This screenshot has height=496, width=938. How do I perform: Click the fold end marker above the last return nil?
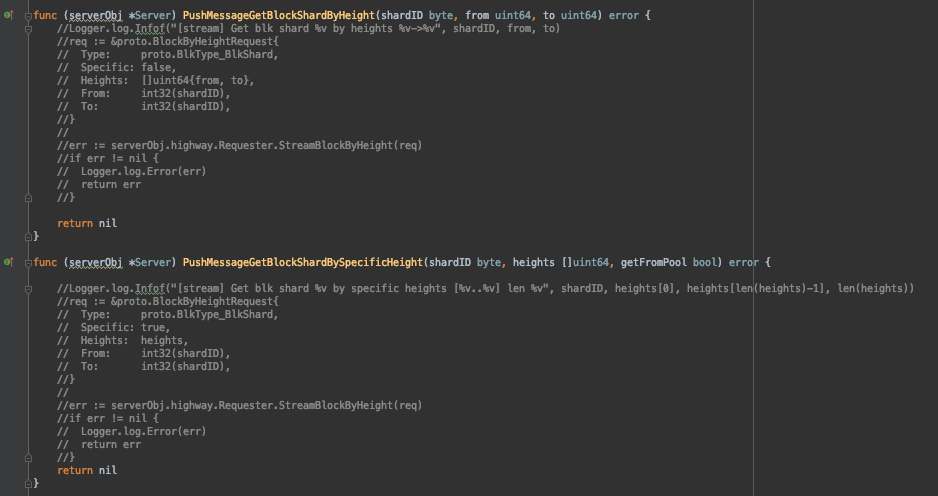[28, 458]
